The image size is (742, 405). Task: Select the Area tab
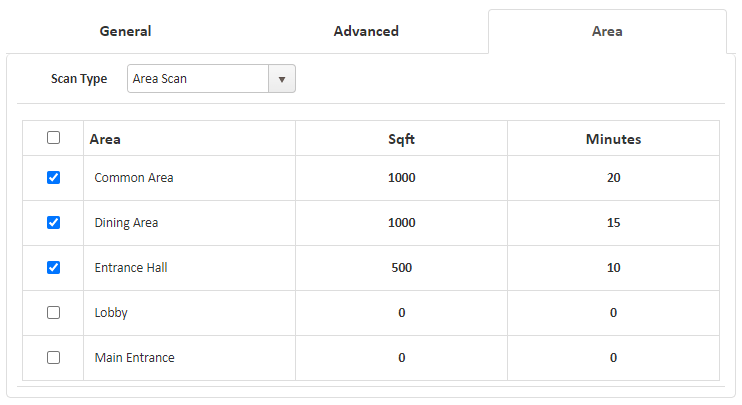(x=607, y=31)
